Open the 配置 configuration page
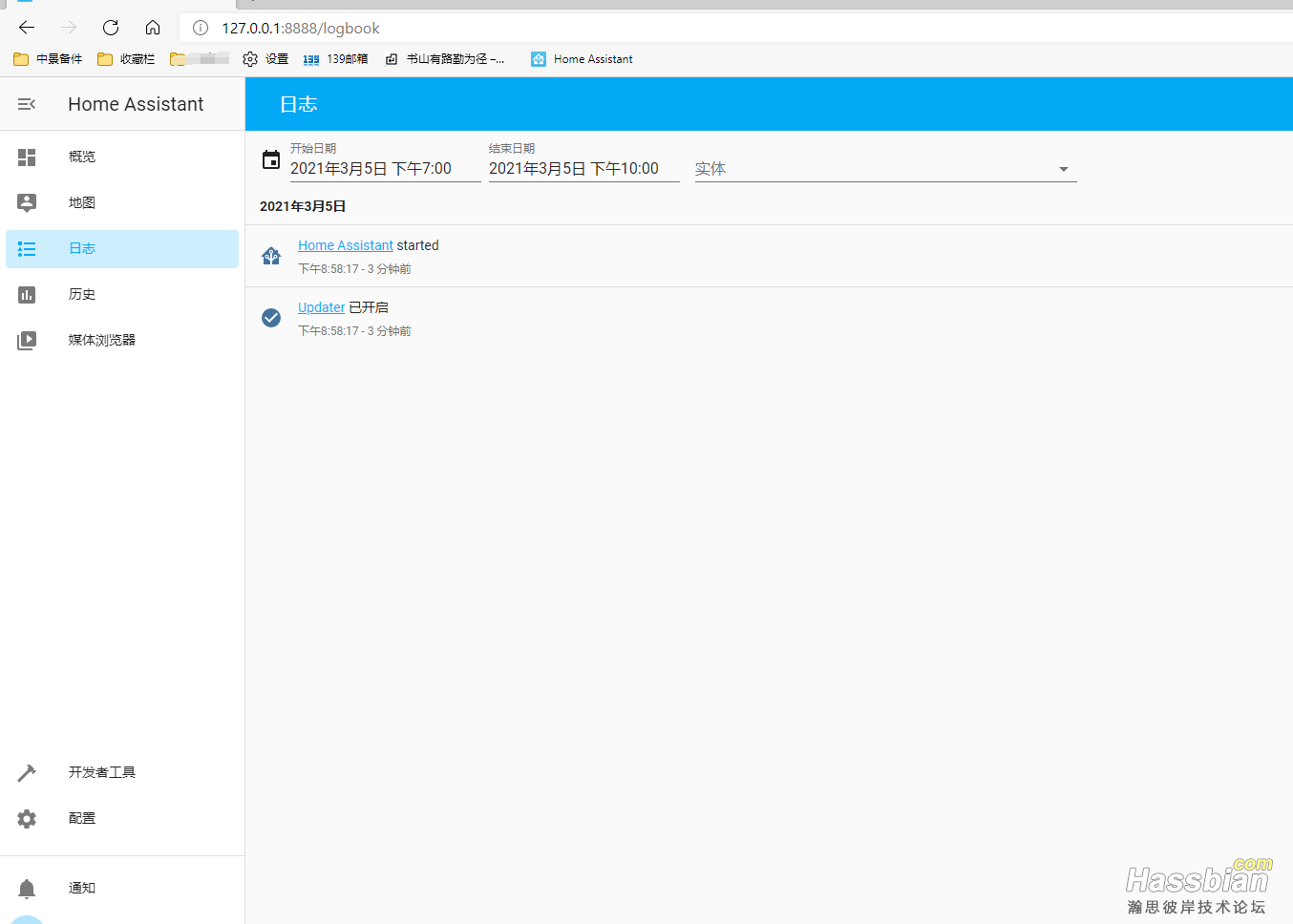The height and width of the screenshot is (924, 1293). pyautogui.click(x=122, y=818)
